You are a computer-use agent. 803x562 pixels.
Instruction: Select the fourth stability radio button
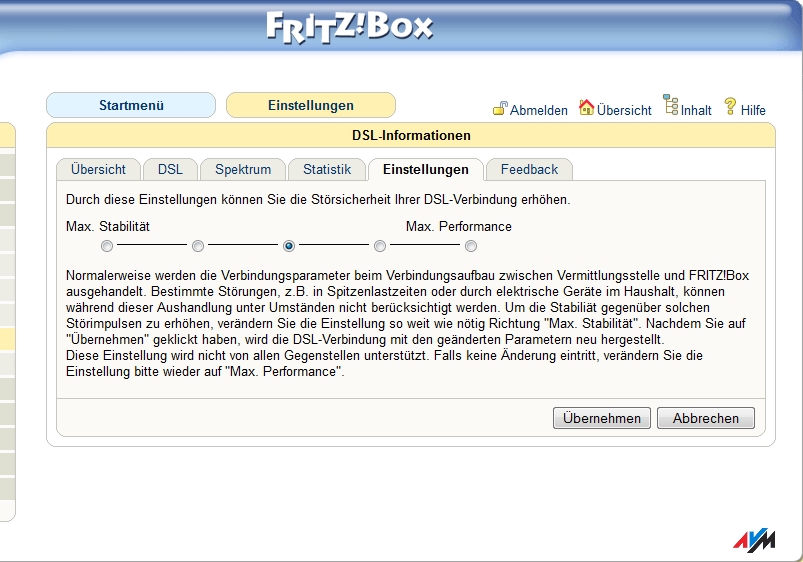click(380, 246)
